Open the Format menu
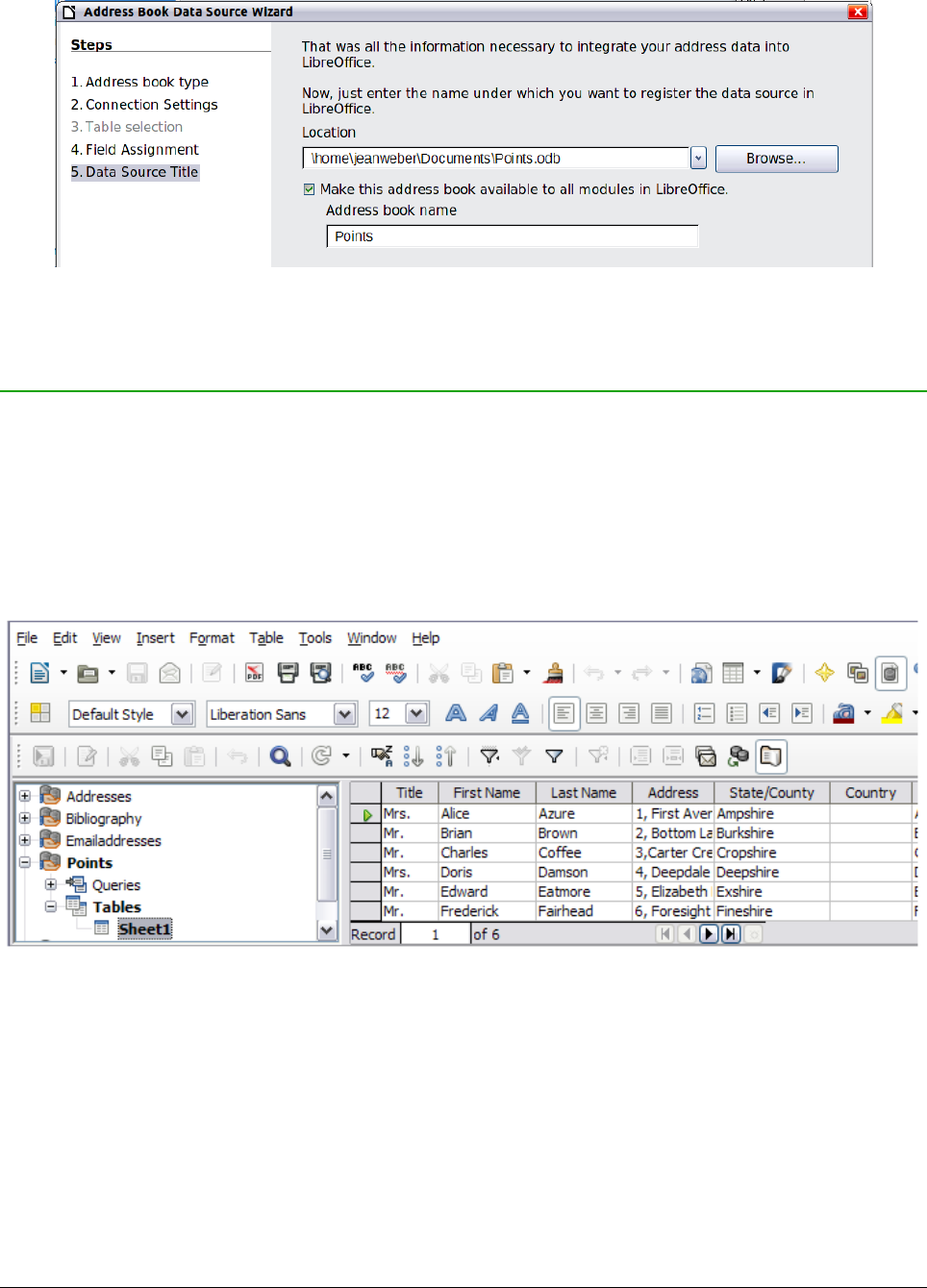The image size is (927, 1288). 212,637
